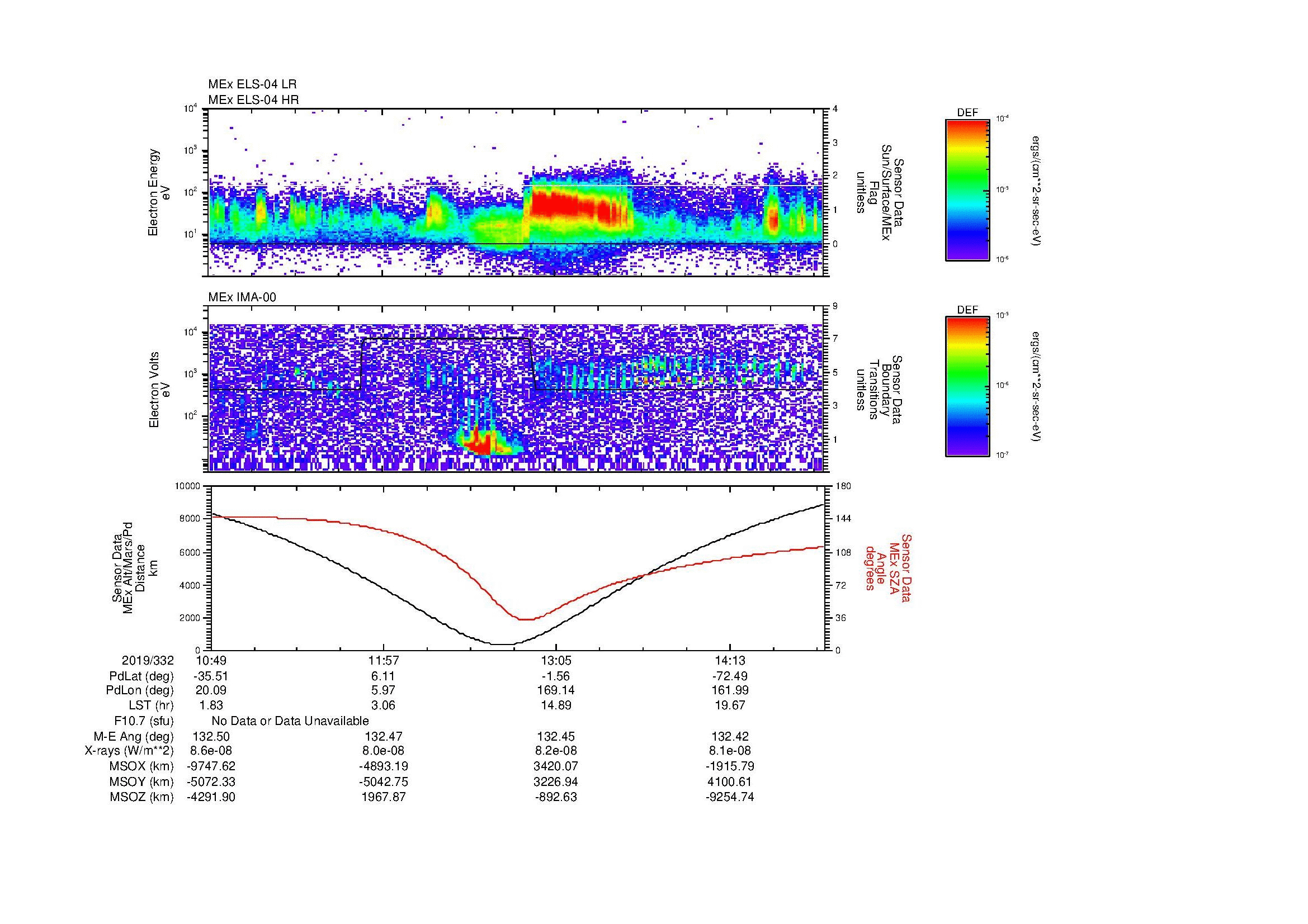Click the 'MEx IMA-00' panel title
The height and width of the screenshot is (924, 1308).
[x=242, y=297]
